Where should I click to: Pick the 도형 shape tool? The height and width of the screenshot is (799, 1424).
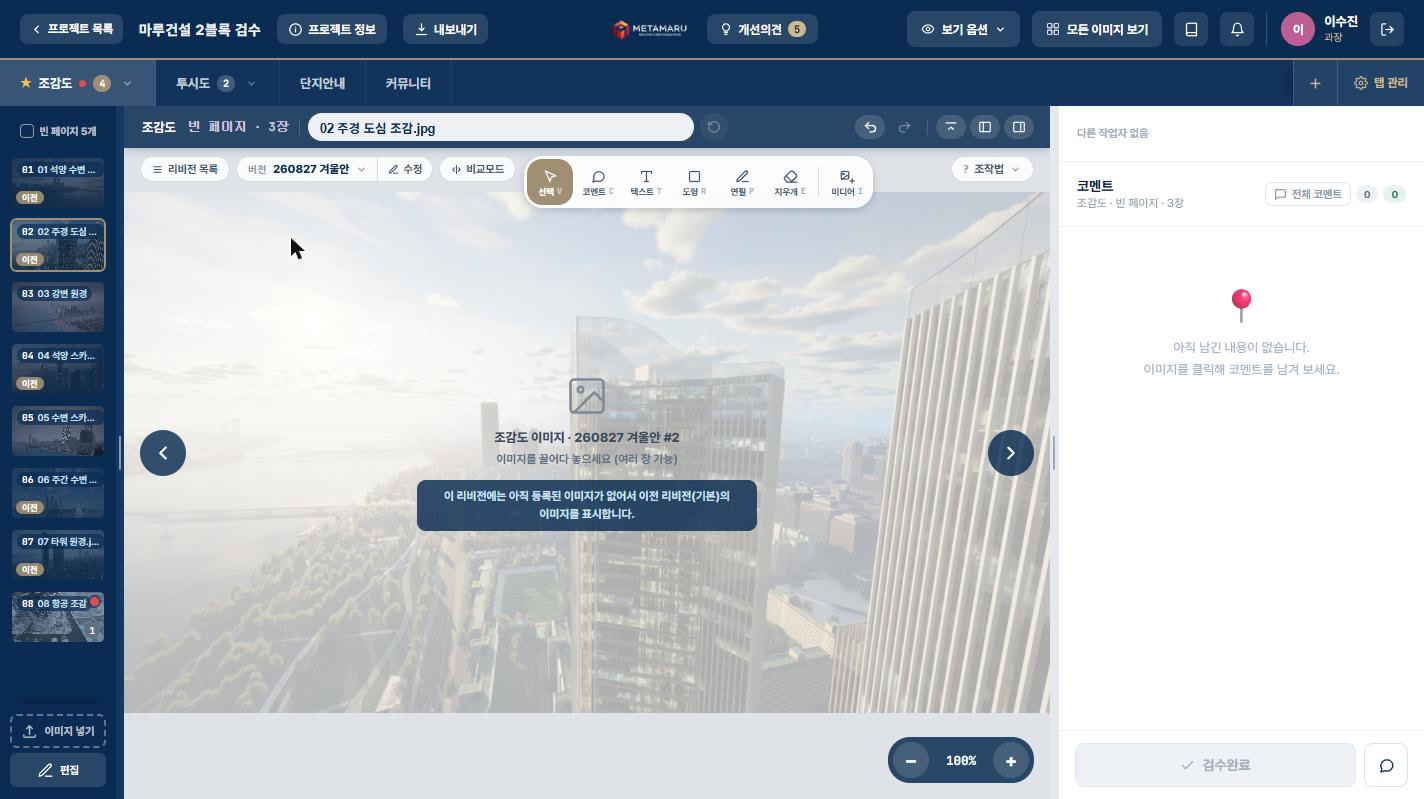click(x=694, y=182)
